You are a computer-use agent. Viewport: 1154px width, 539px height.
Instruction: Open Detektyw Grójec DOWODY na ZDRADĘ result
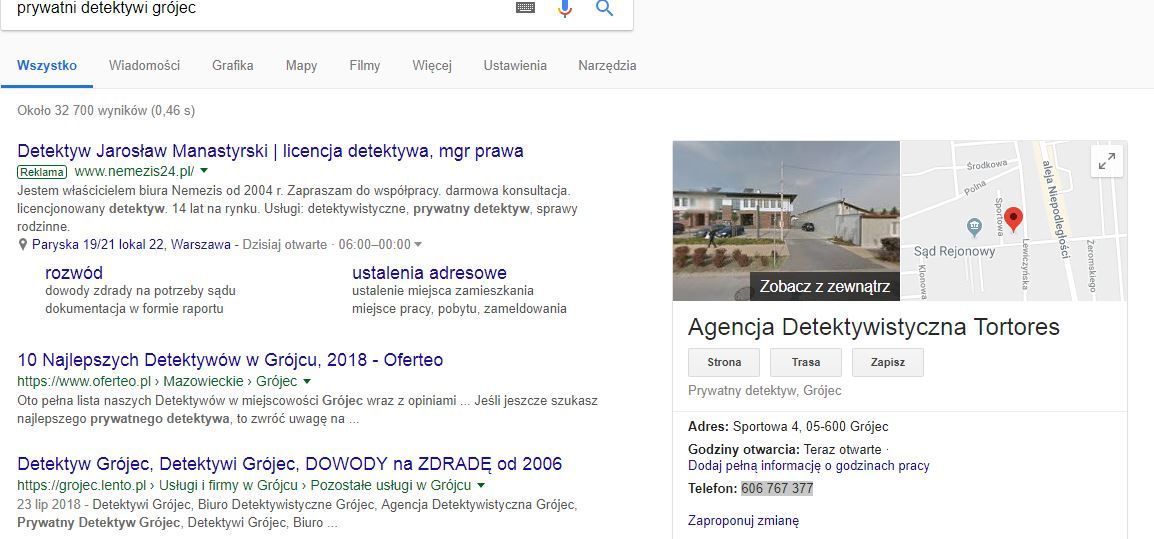(x=289, y=465)
